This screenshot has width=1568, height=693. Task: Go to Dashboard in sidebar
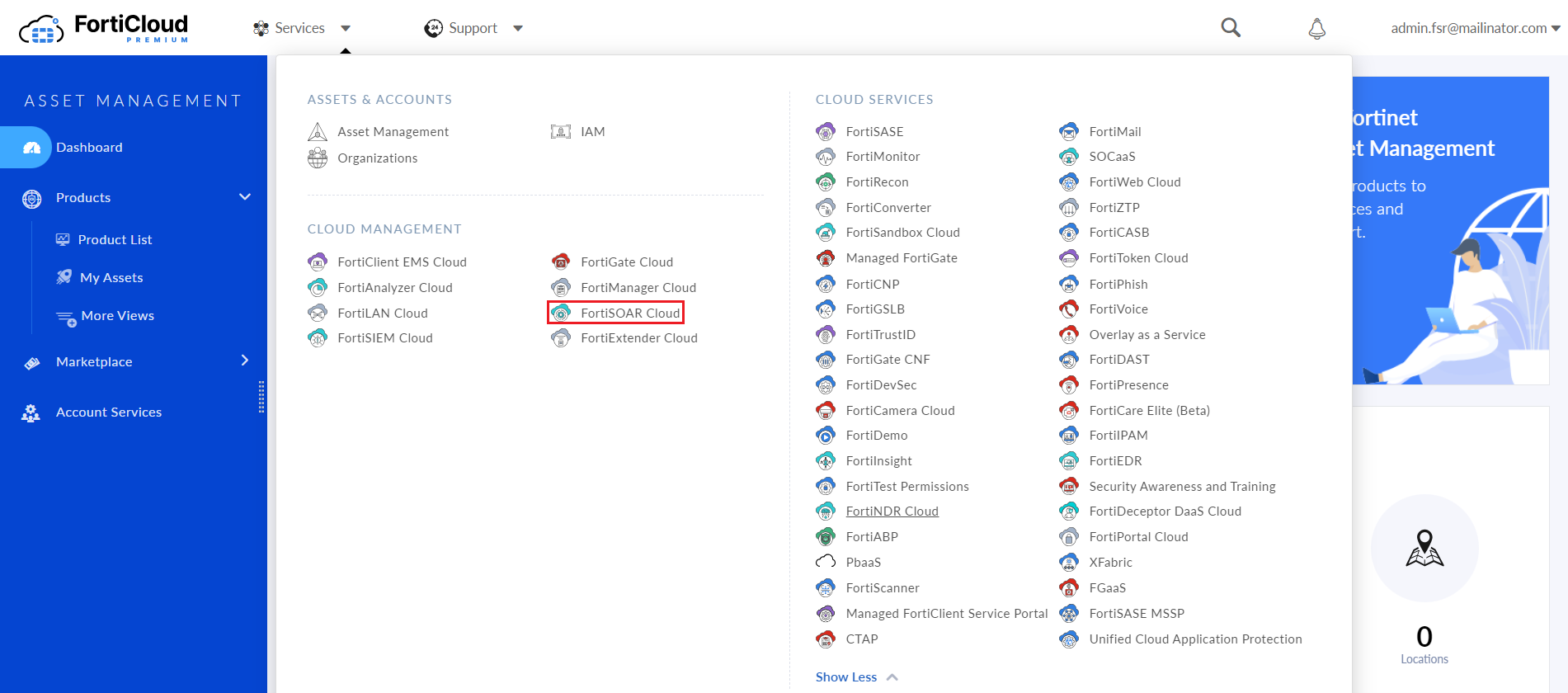click(89, 148)
